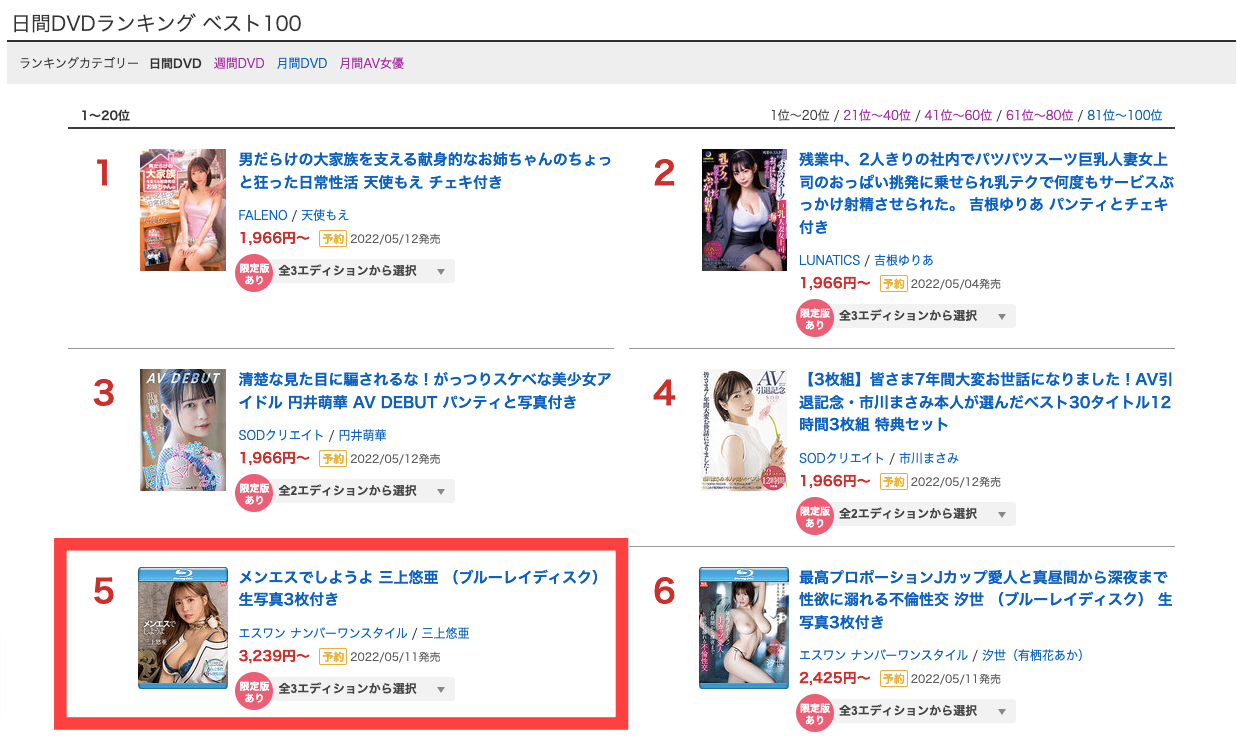
Task: Click the 予約 badge next to rank 3 price
Action: click(x=334, y=458)
